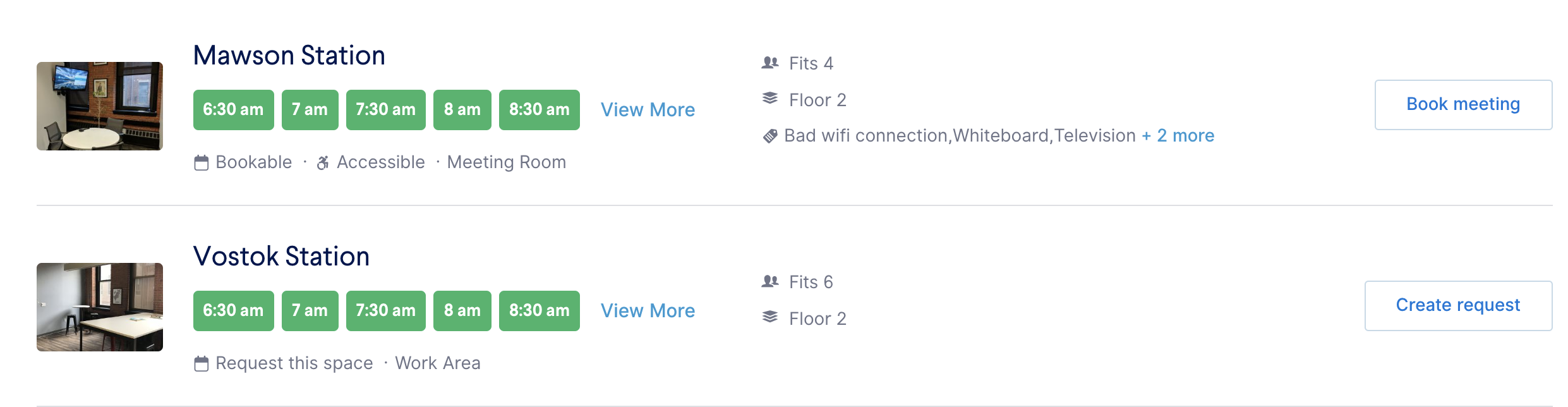Click the Book meeting button

point(1463,104)
